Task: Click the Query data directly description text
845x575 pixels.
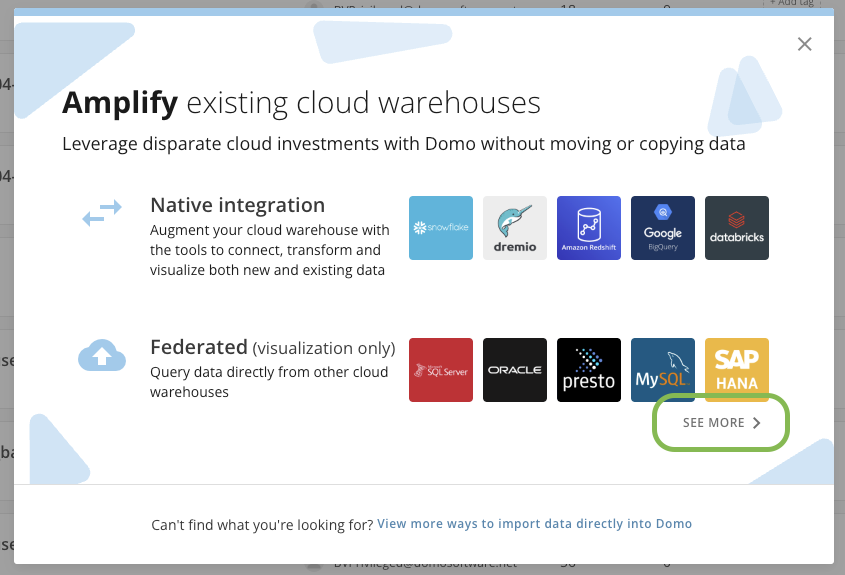Action: click(x=269, y=382)
